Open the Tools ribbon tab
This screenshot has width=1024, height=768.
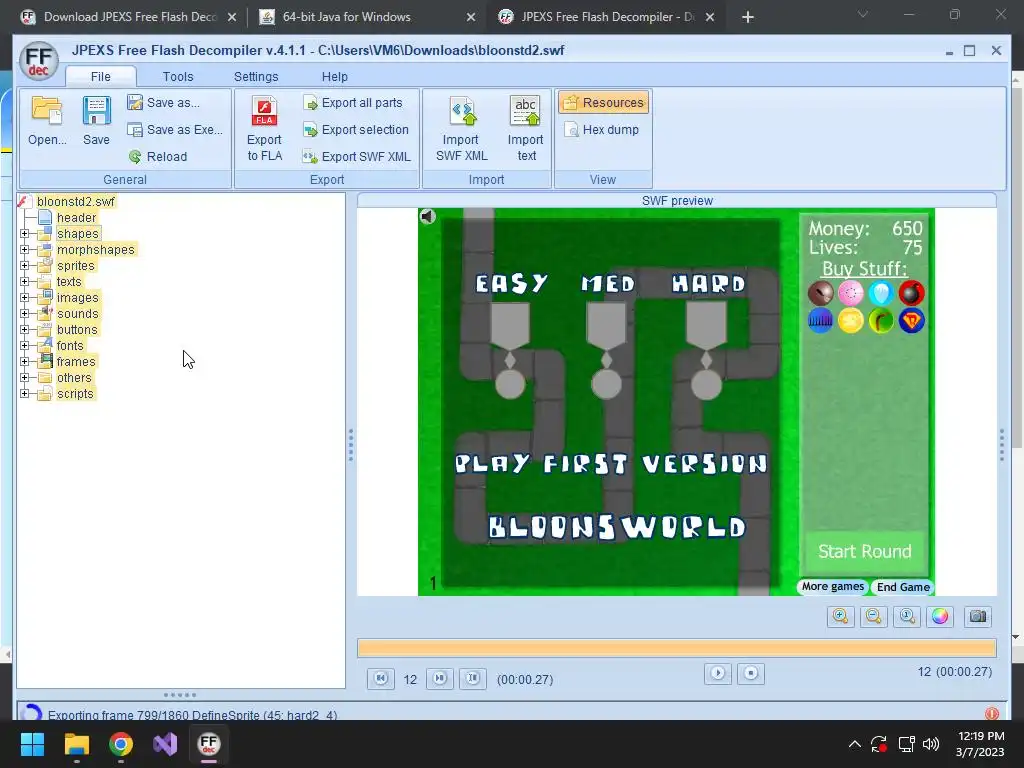click(x=178, y=76)
